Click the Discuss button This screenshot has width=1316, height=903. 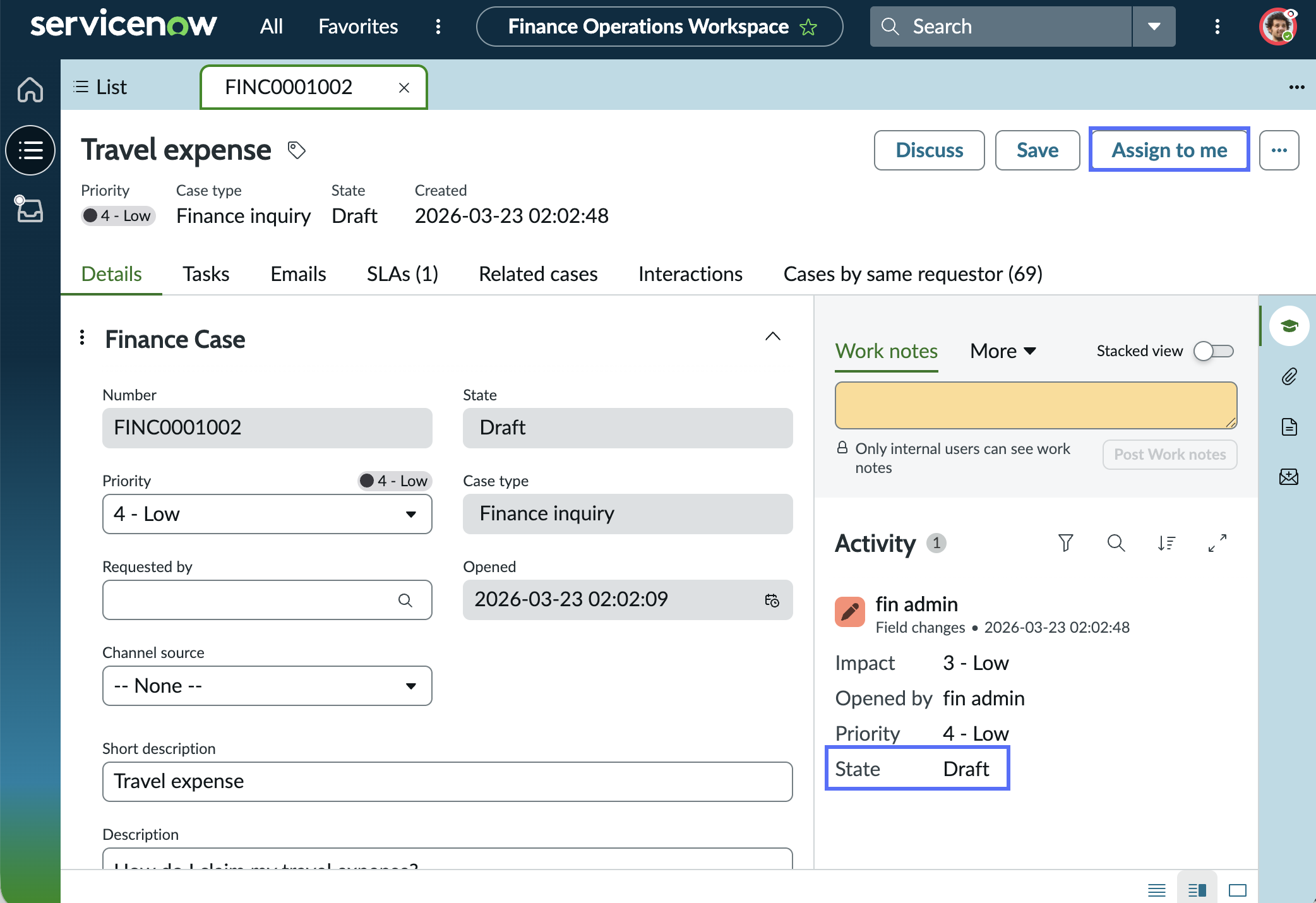pos(930,150)
